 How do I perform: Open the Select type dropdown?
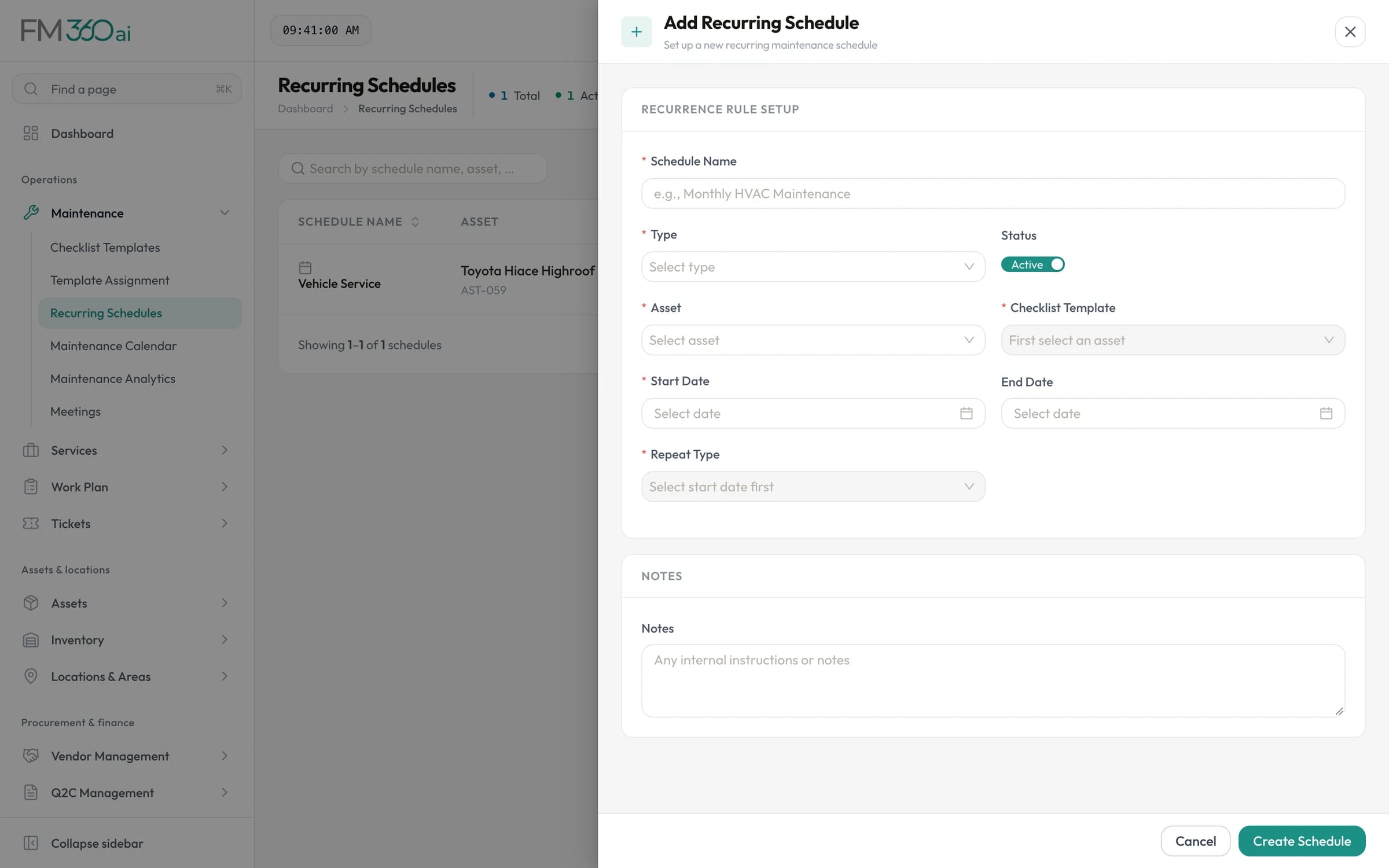(813, 267)
